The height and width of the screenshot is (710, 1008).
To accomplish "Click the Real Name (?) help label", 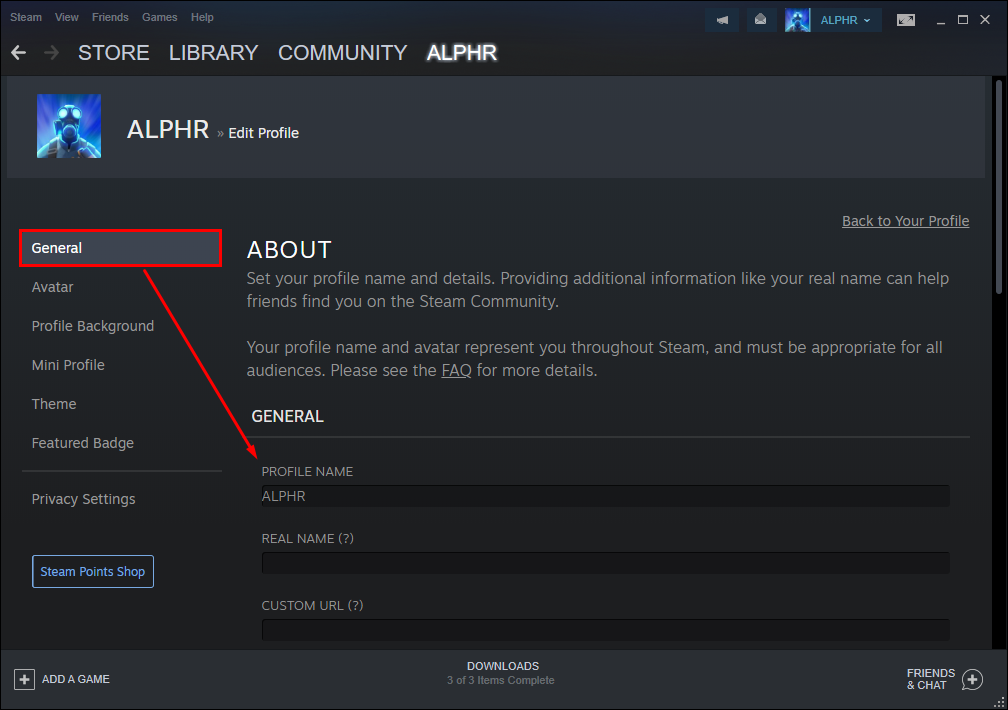I will point(307,538).
